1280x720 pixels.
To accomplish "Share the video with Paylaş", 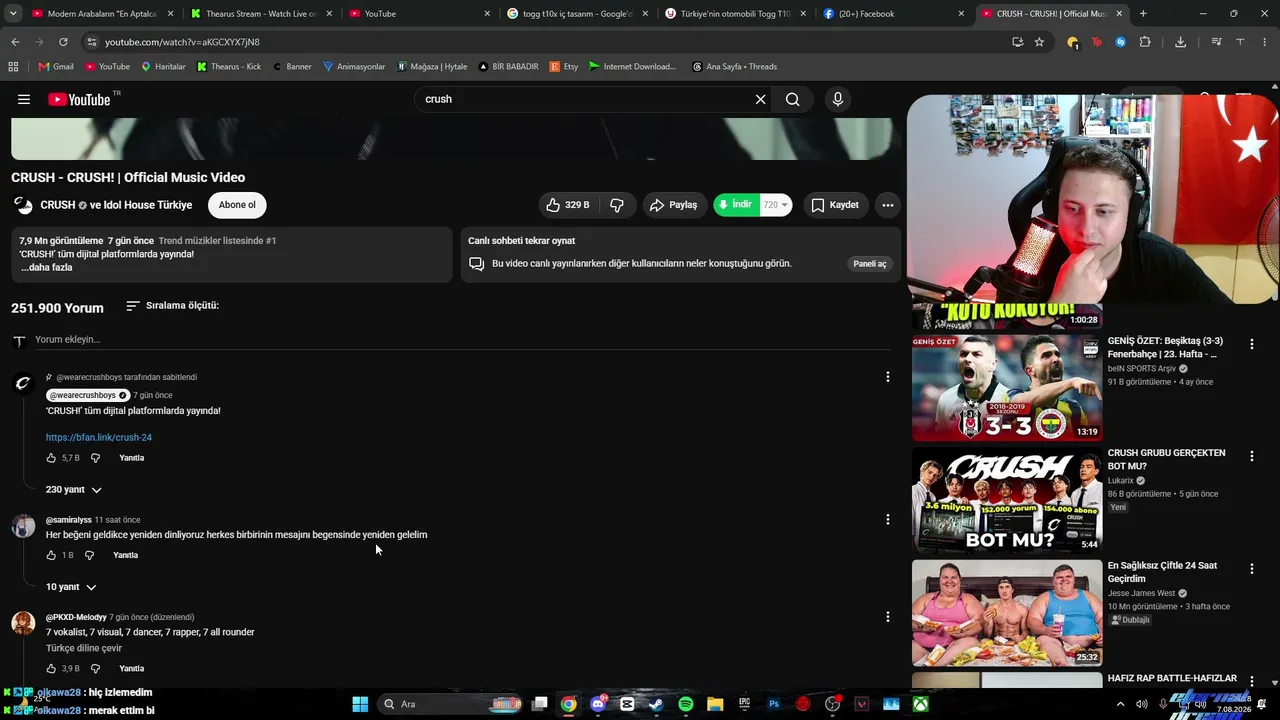I will click(674, 205).
